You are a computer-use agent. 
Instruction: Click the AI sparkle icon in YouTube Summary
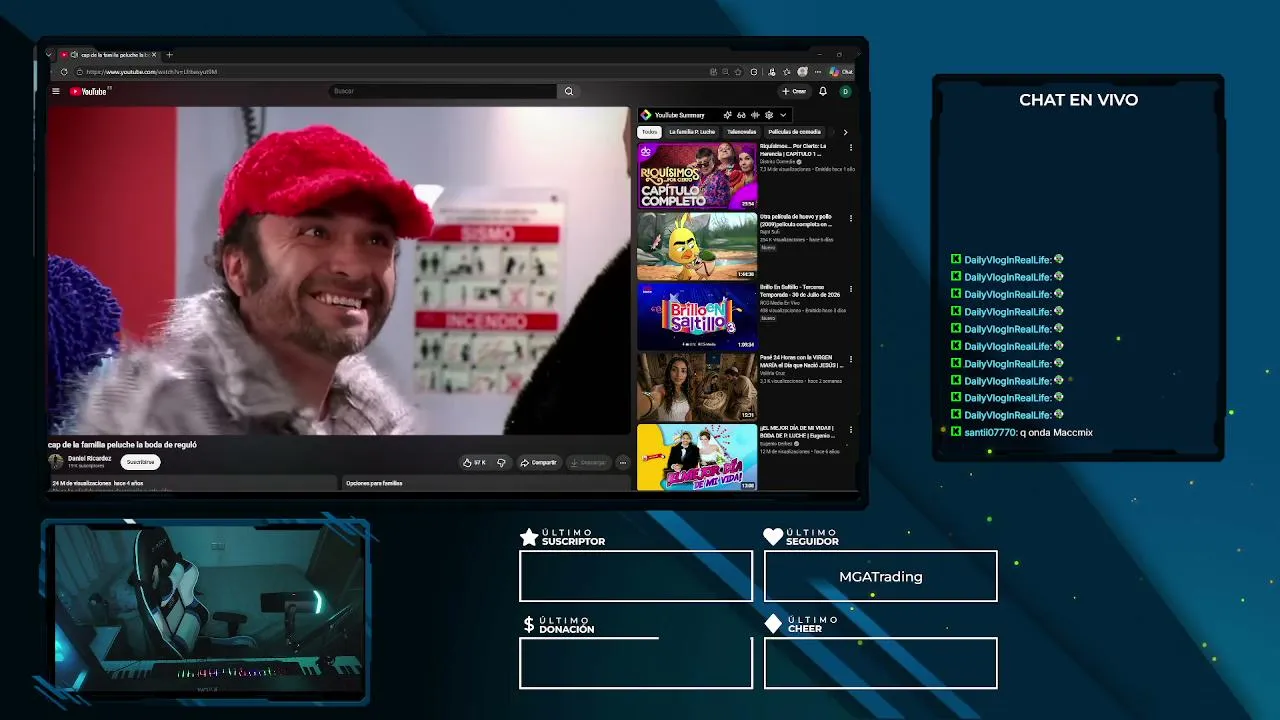(727, 115)
